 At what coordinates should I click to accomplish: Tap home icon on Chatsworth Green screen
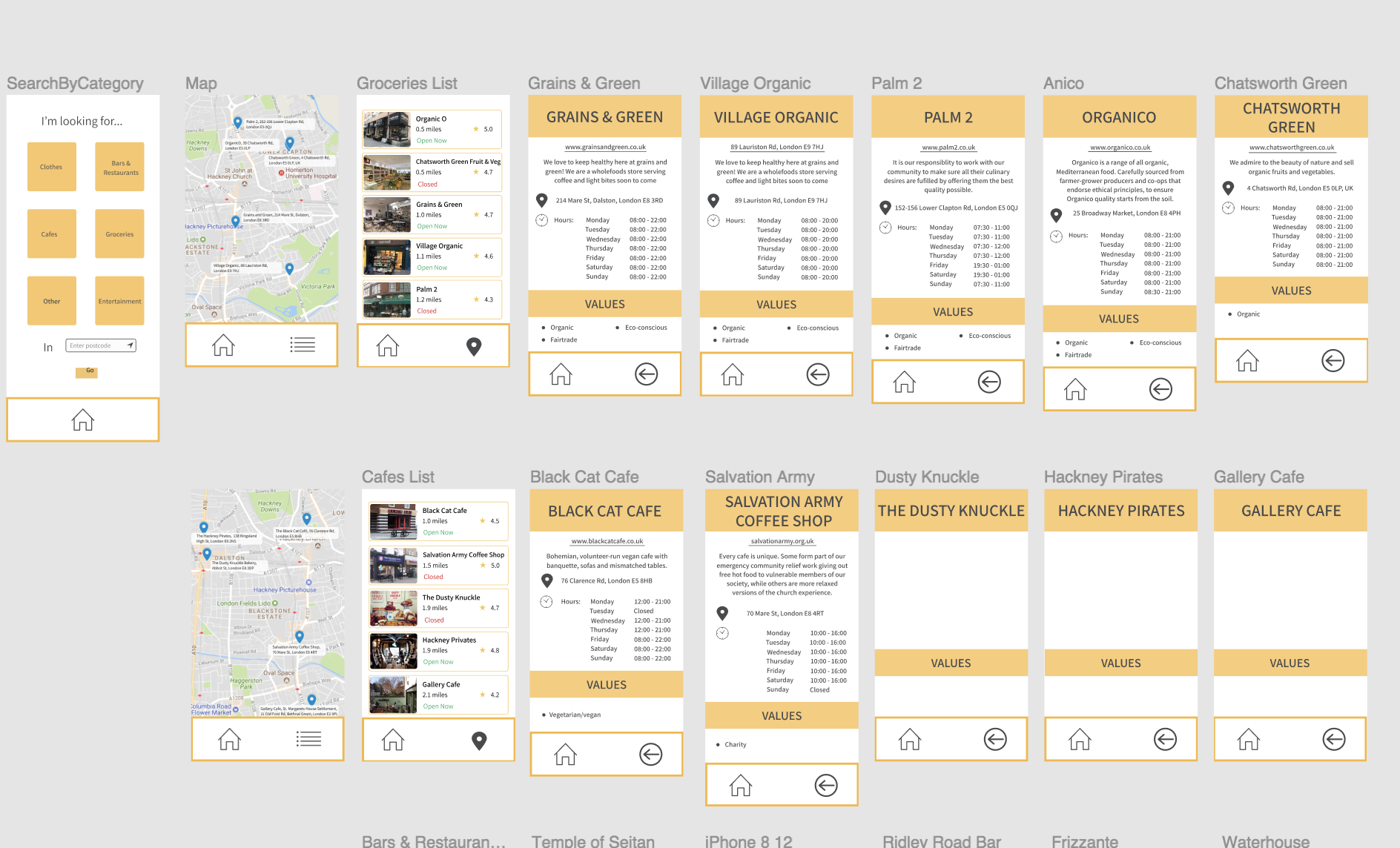[1247, 361]
